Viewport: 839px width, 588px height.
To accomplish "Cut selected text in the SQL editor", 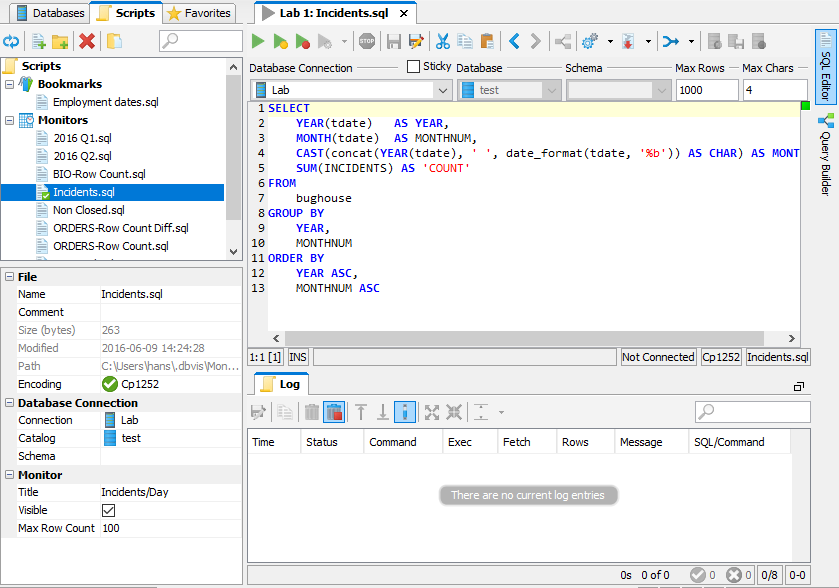I will [444, 41].
